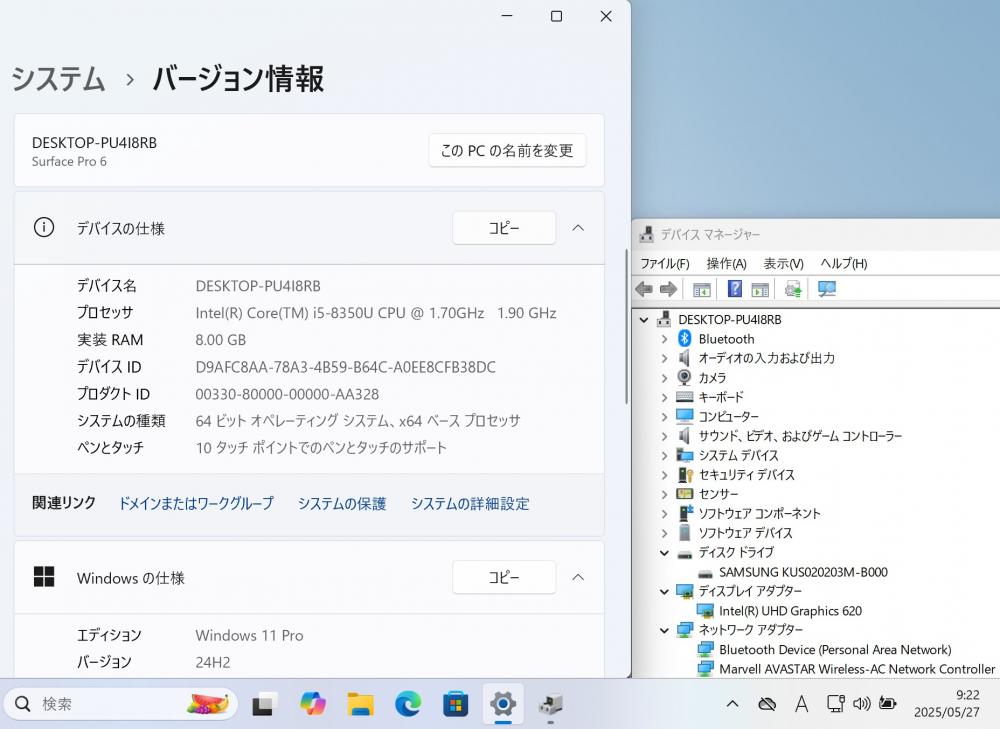This screenshot has height=729, width=1000.
Task: Click action pane toolbar icon beside Help
Action: point(760,290)
